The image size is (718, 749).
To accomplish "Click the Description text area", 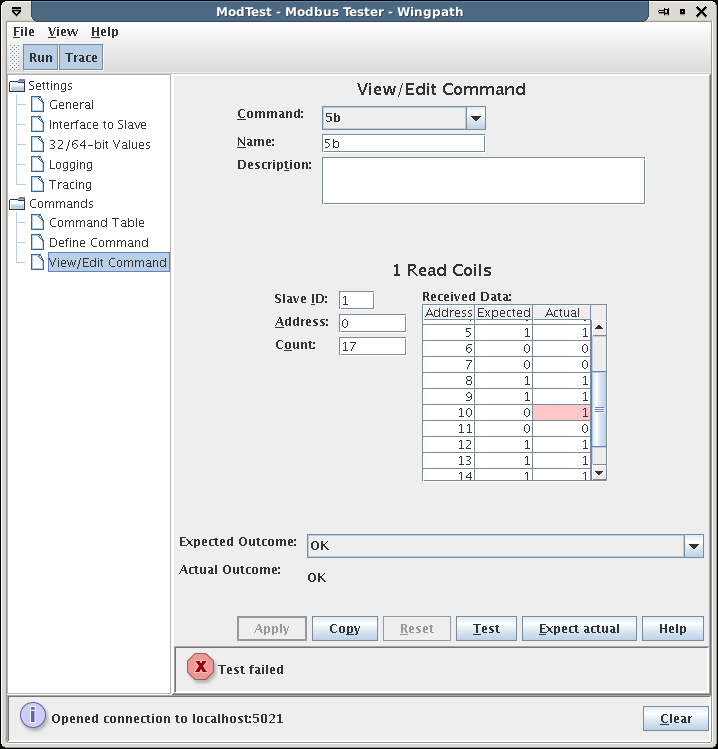I will coord(483,181).
